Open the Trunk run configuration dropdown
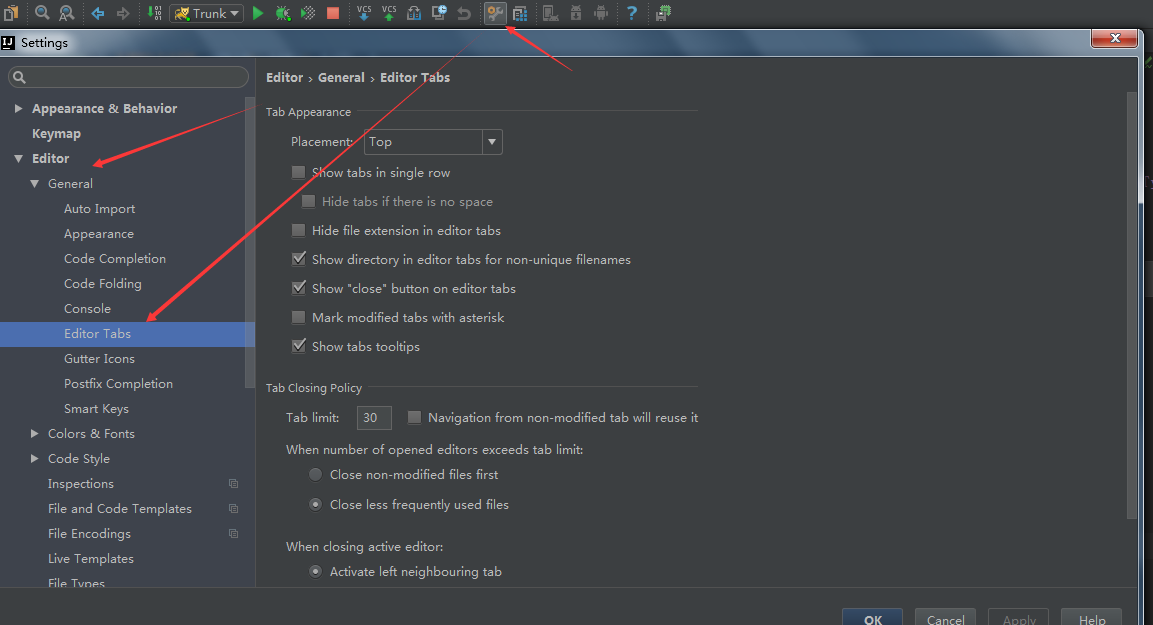The height and width of the screenshot is (625, 1153). pyautogui.click(x=207, y=13)
